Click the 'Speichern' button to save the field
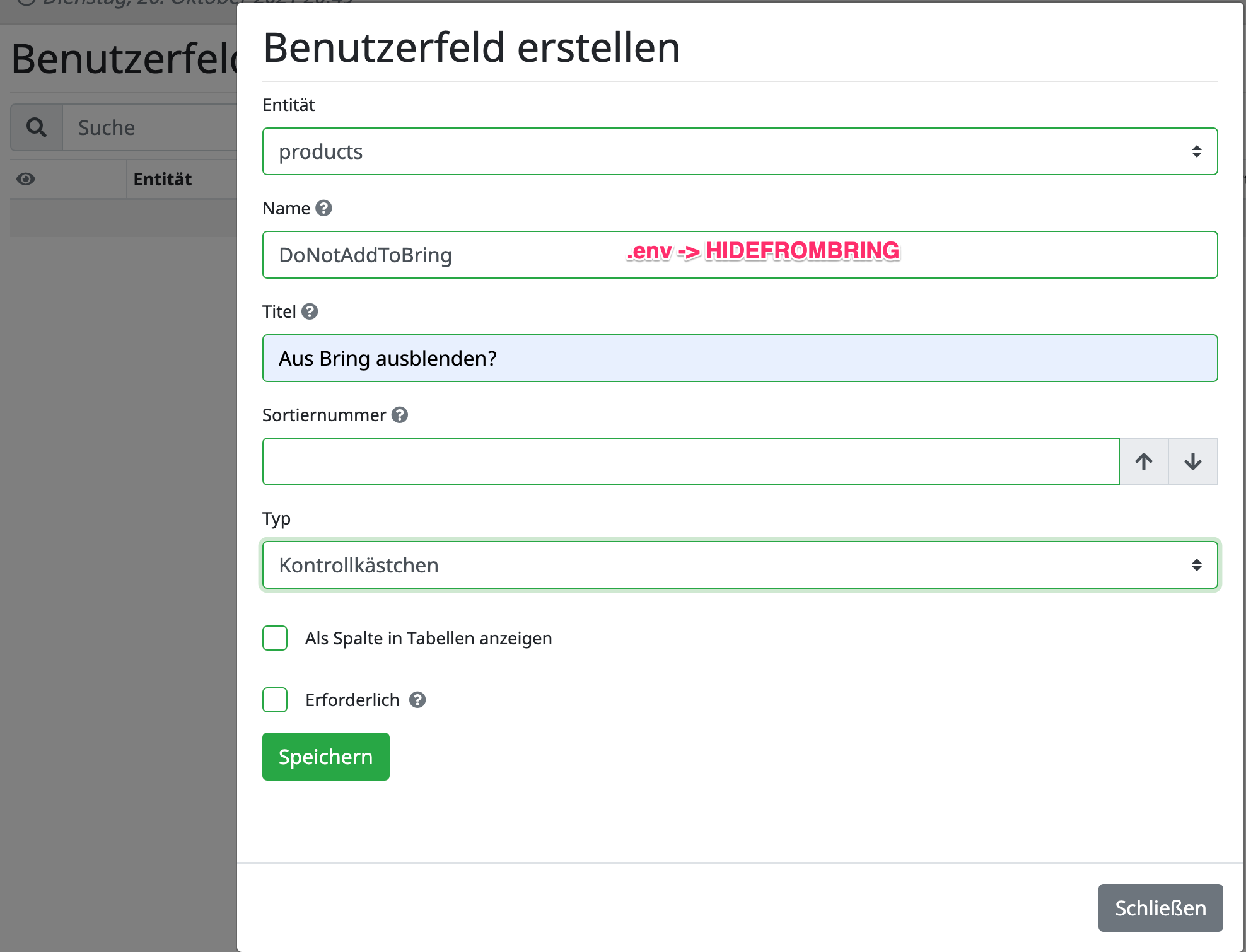The width and height of the screenshot is (1246, 952). pyautogui.click(x=325, y=756)
